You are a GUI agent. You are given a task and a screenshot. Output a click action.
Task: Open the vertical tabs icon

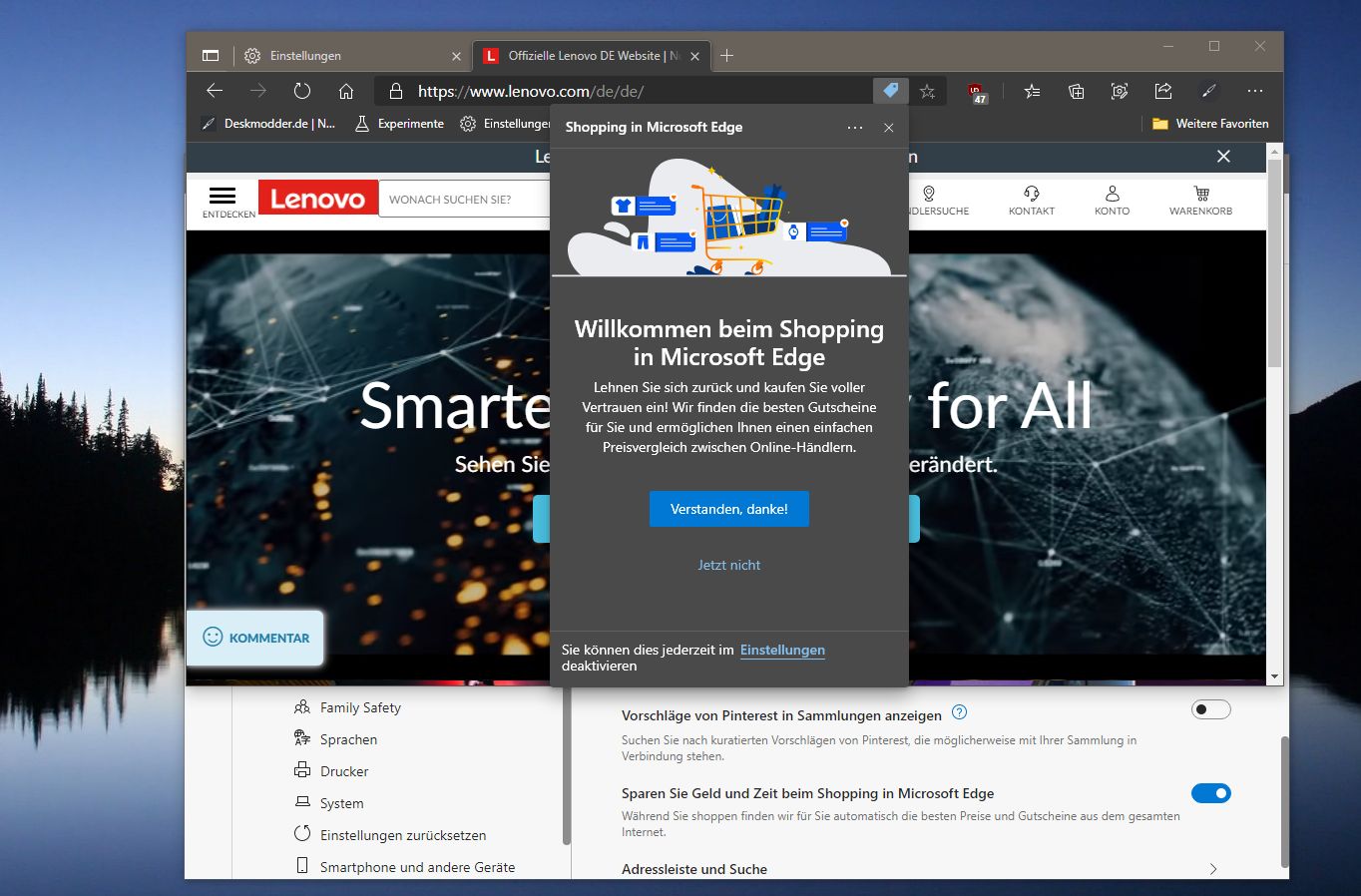pyautogui.click(x=211, y=56)
